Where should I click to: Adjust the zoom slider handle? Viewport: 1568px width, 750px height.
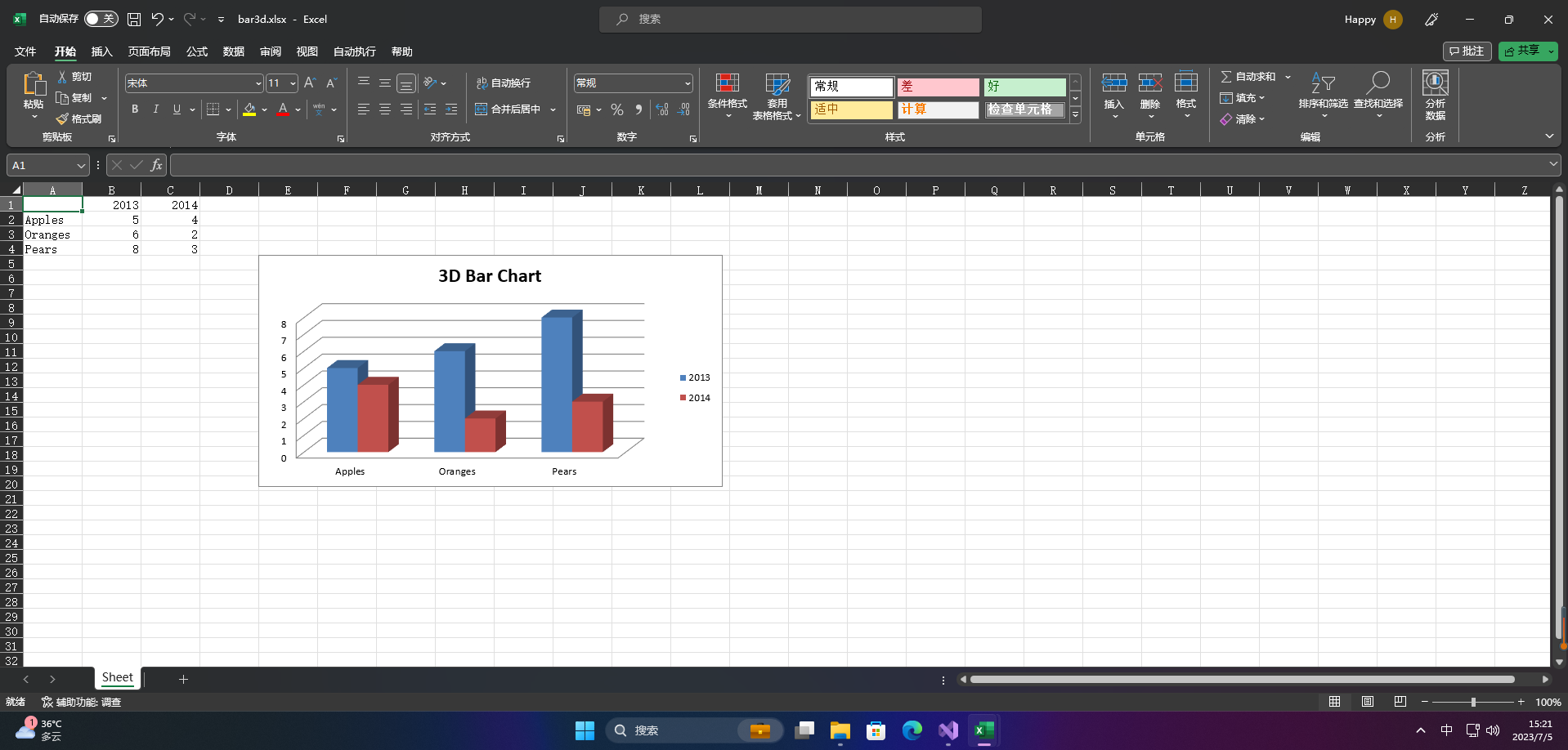pyautogui.click(x=1473, y=702)
